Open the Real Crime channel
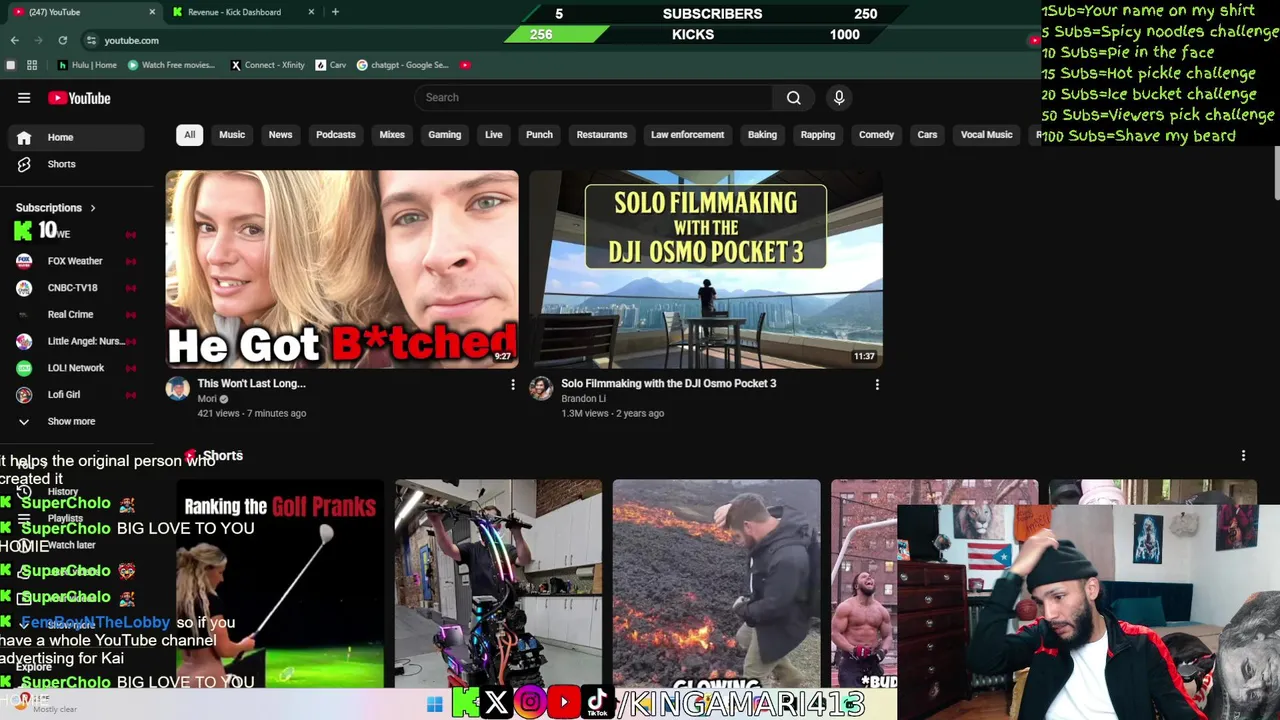The image size is (1280, 720). 75,314
